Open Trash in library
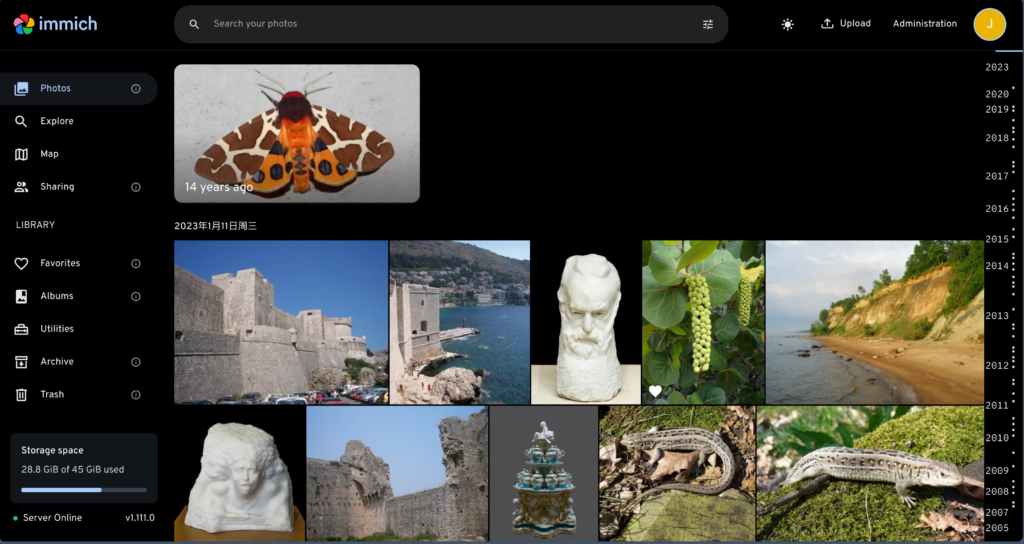This screenshot has width=1024, height=544. point(78,394)
